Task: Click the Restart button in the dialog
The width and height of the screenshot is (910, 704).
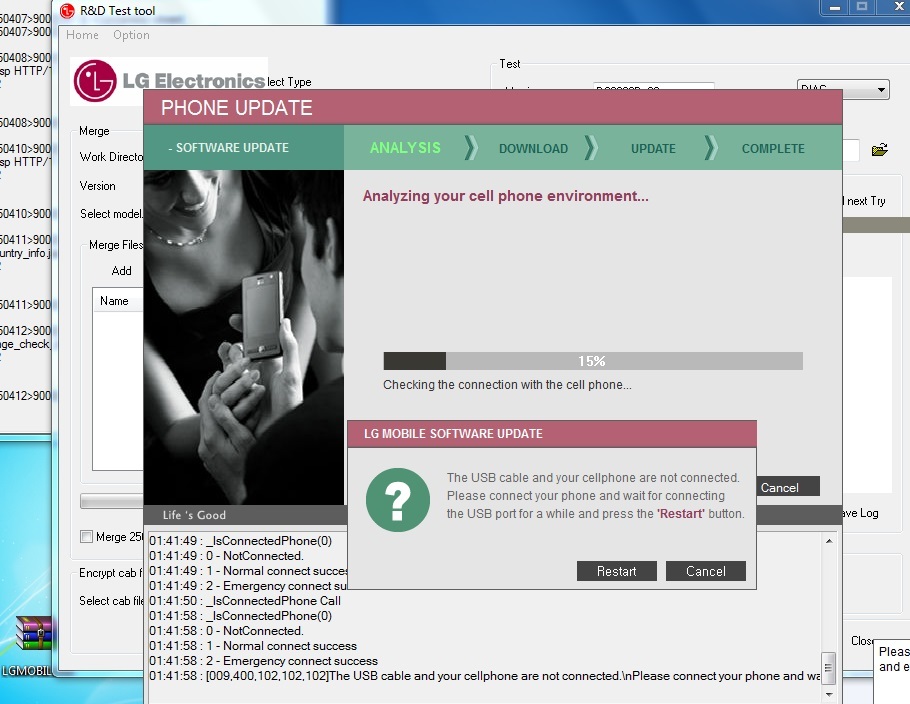Action: [616, 571]
